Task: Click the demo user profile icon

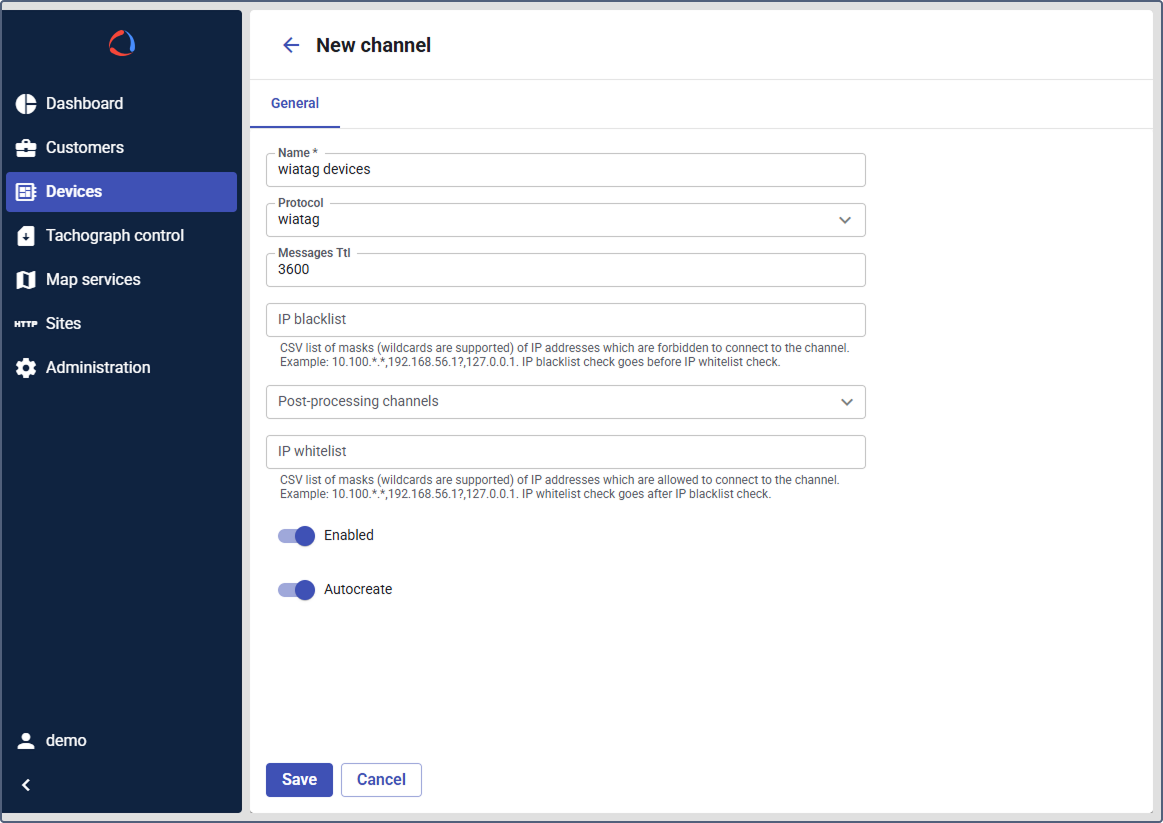Action: (26, 741)
